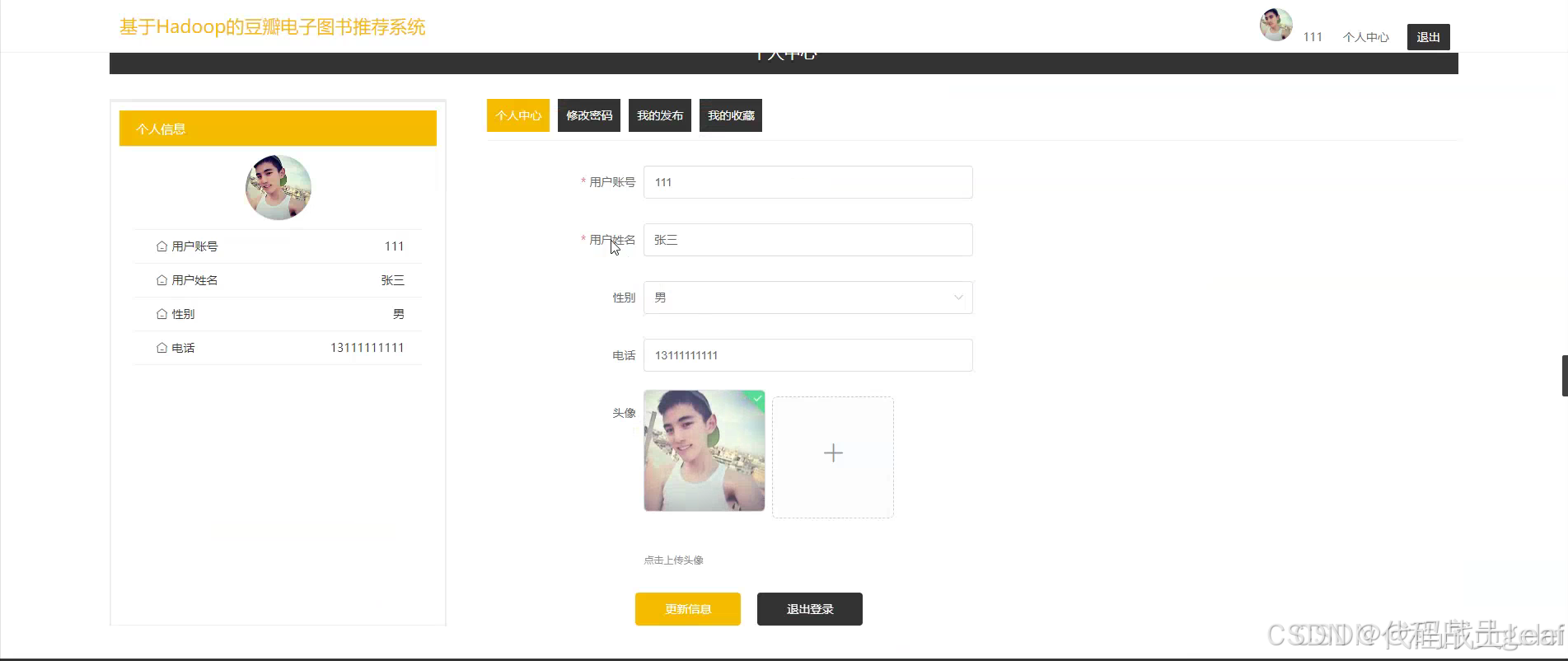
Task: Click the 退出 button in header
Action: tap(1429, 37)
